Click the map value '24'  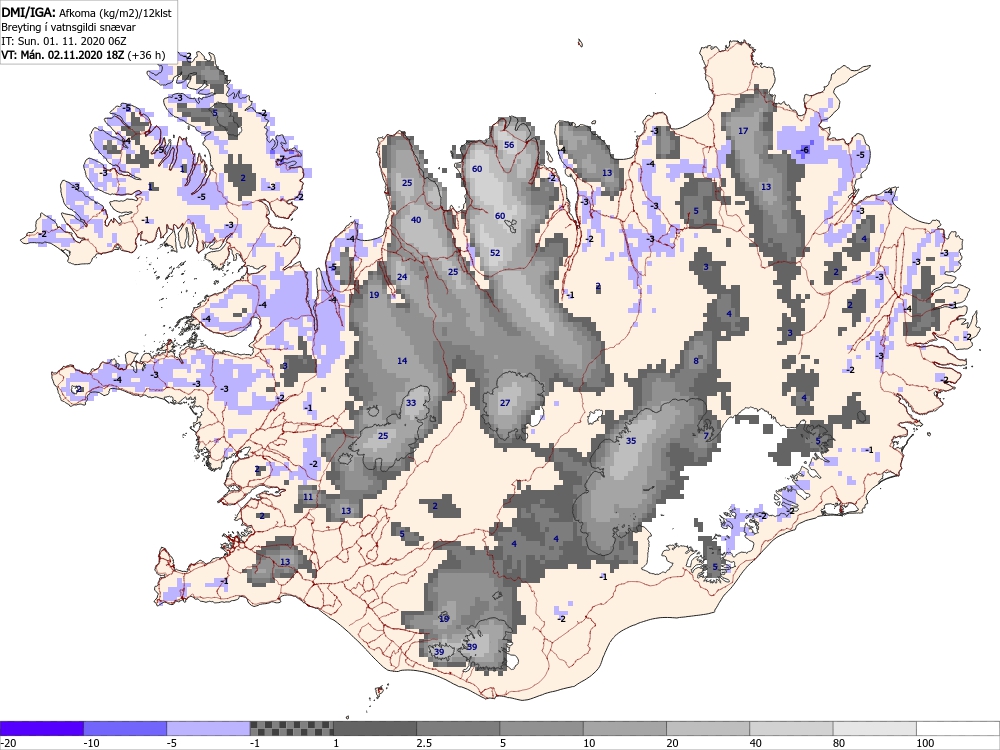[x=402, y=277]
